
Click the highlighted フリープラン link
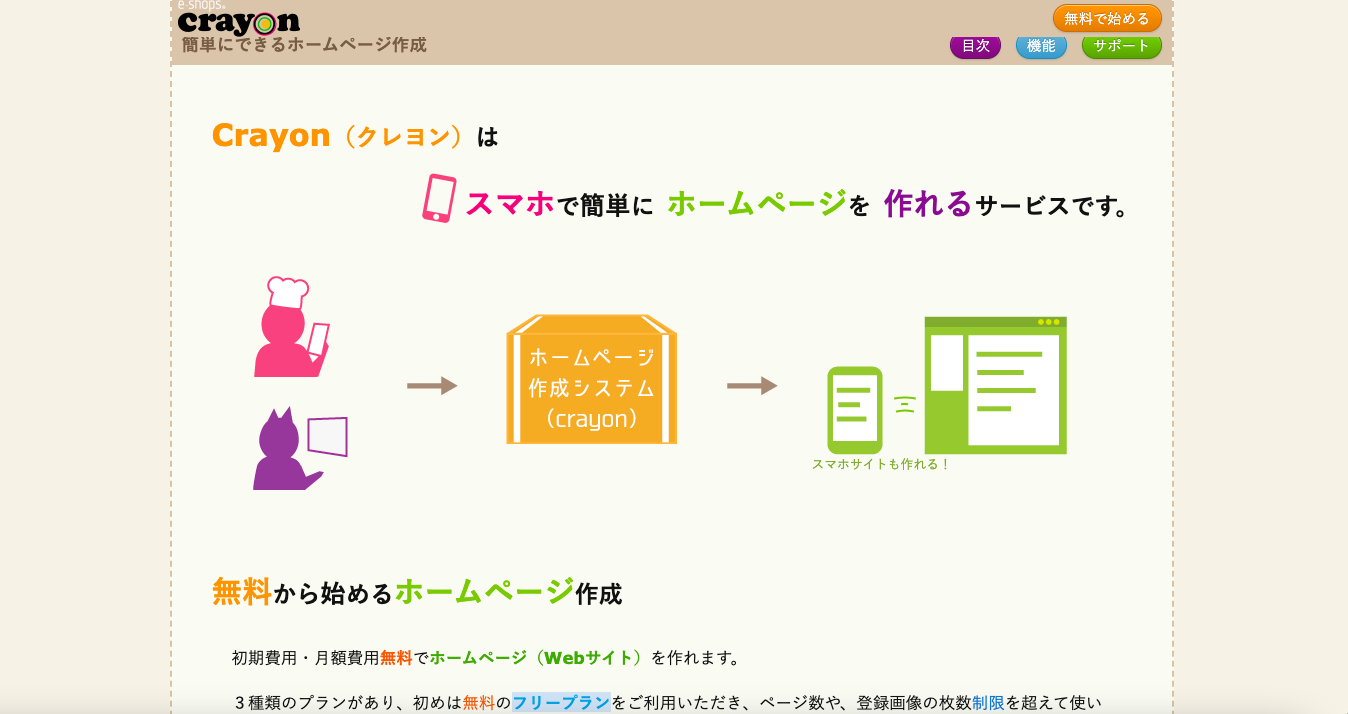(561, 703)
